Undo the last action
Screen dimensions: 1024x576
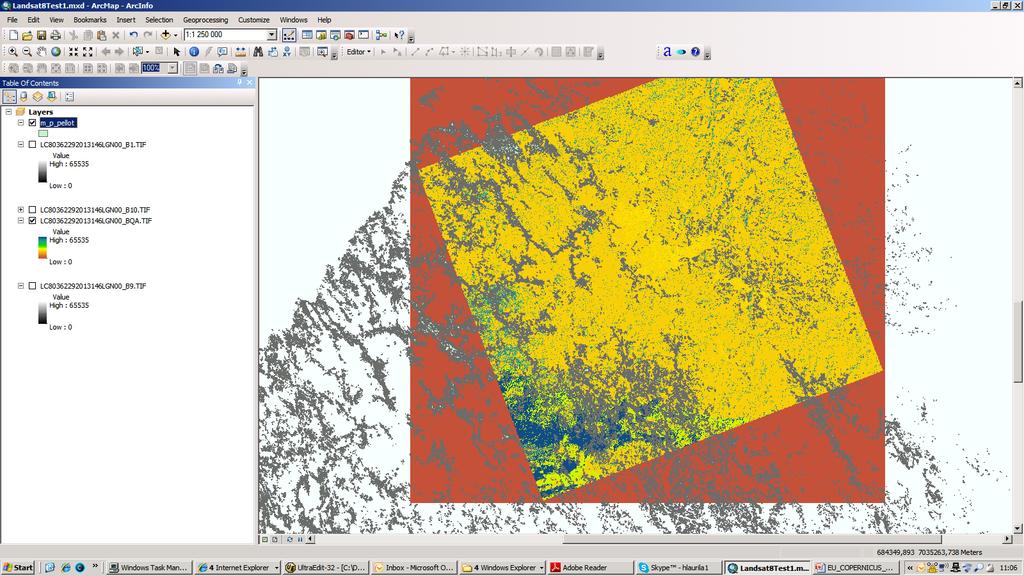(133, 35)
